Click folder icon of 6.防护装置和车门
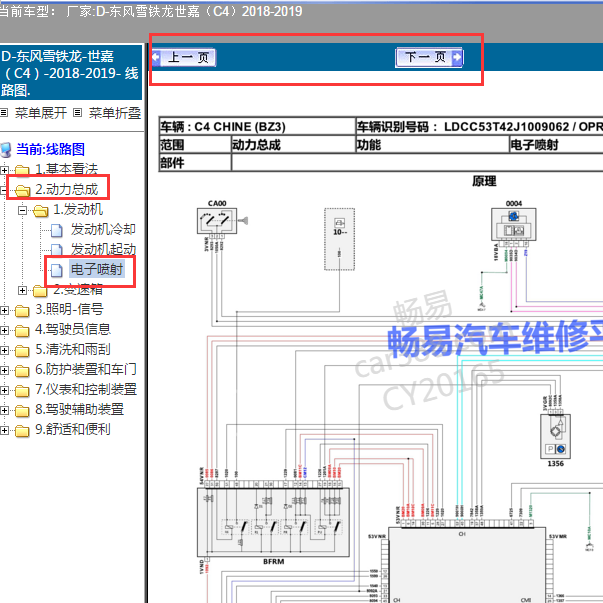Viewport: 603px width, 603px height. point(22,370)
